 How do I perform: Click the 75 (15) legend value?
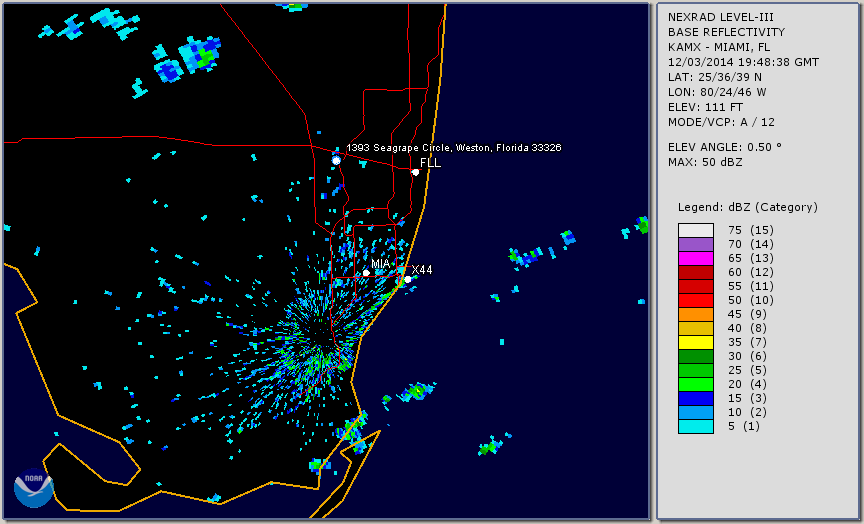coord(750,230)
